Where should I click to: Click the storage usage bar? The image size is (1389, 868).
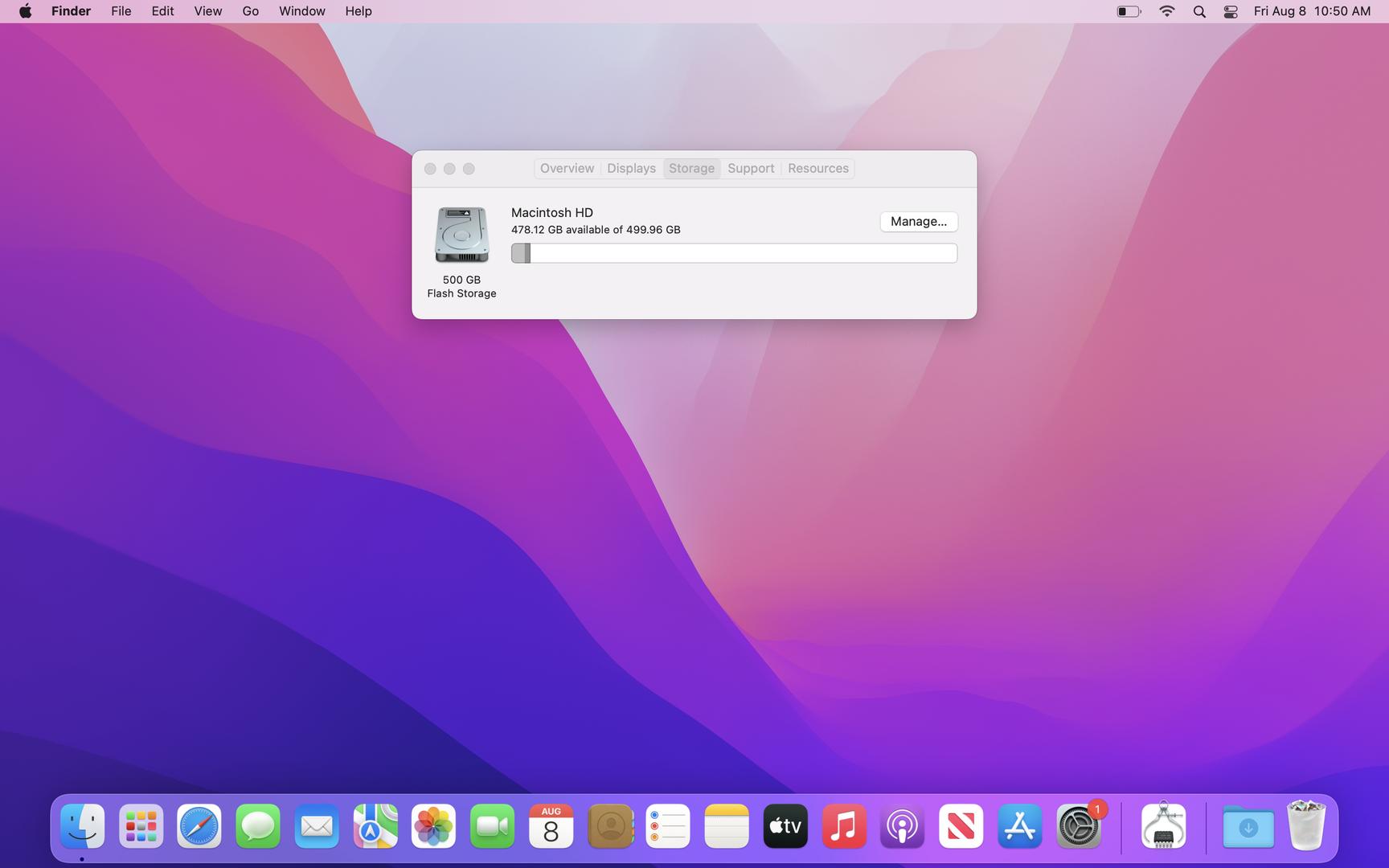point(734,253)
